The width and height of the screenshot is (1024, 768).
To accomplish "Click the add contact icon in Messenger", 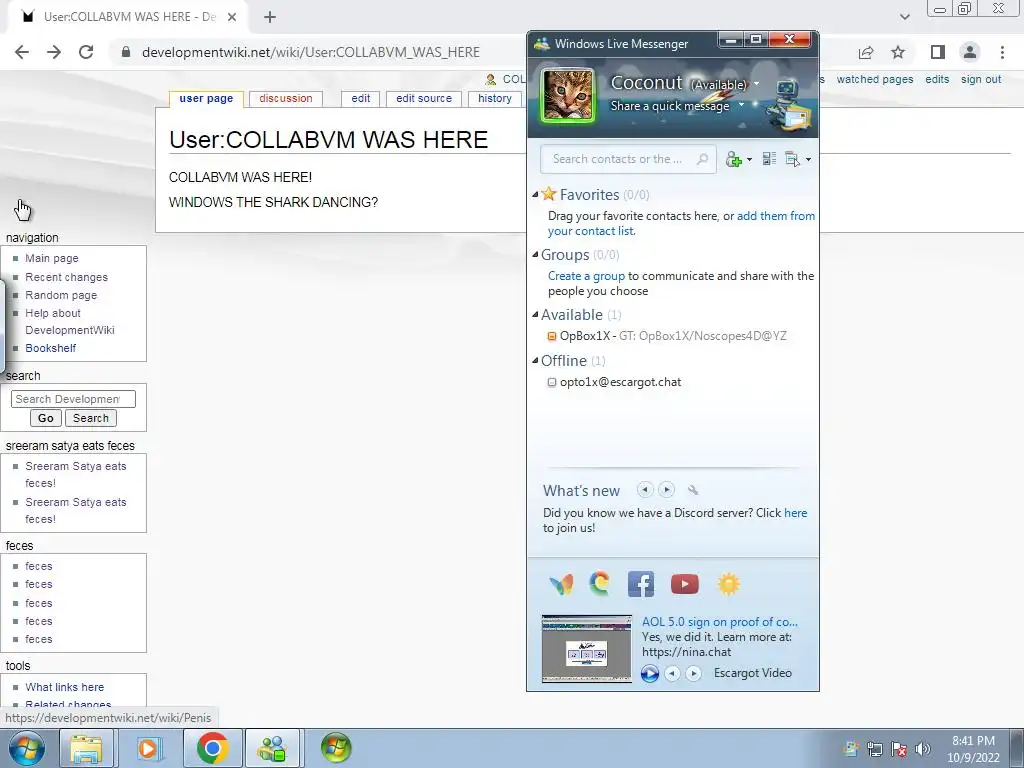I will click(733, 159).
